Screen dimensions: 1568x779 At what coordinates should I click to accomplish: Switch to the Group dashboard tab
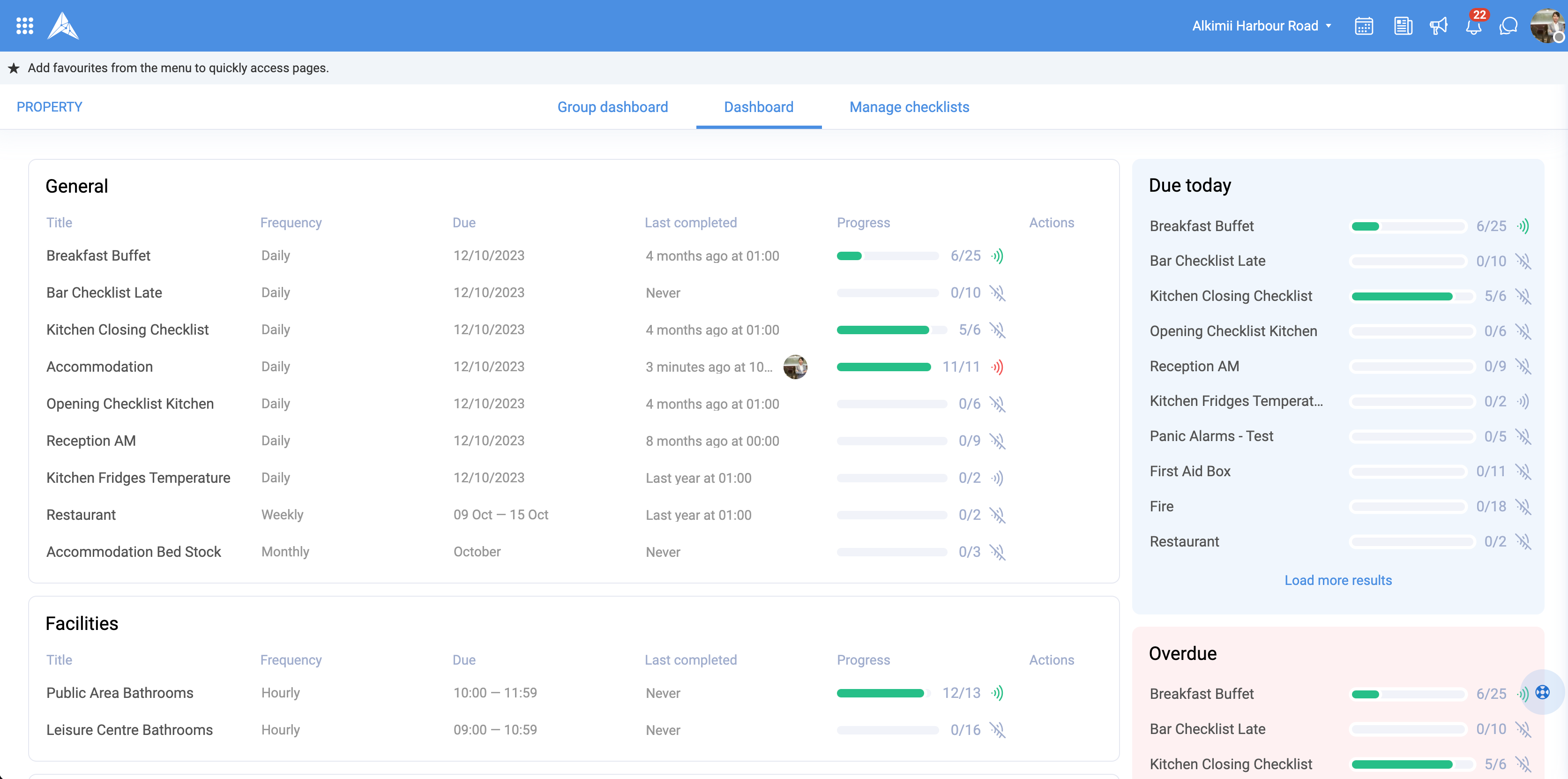(x=612, y=106)
